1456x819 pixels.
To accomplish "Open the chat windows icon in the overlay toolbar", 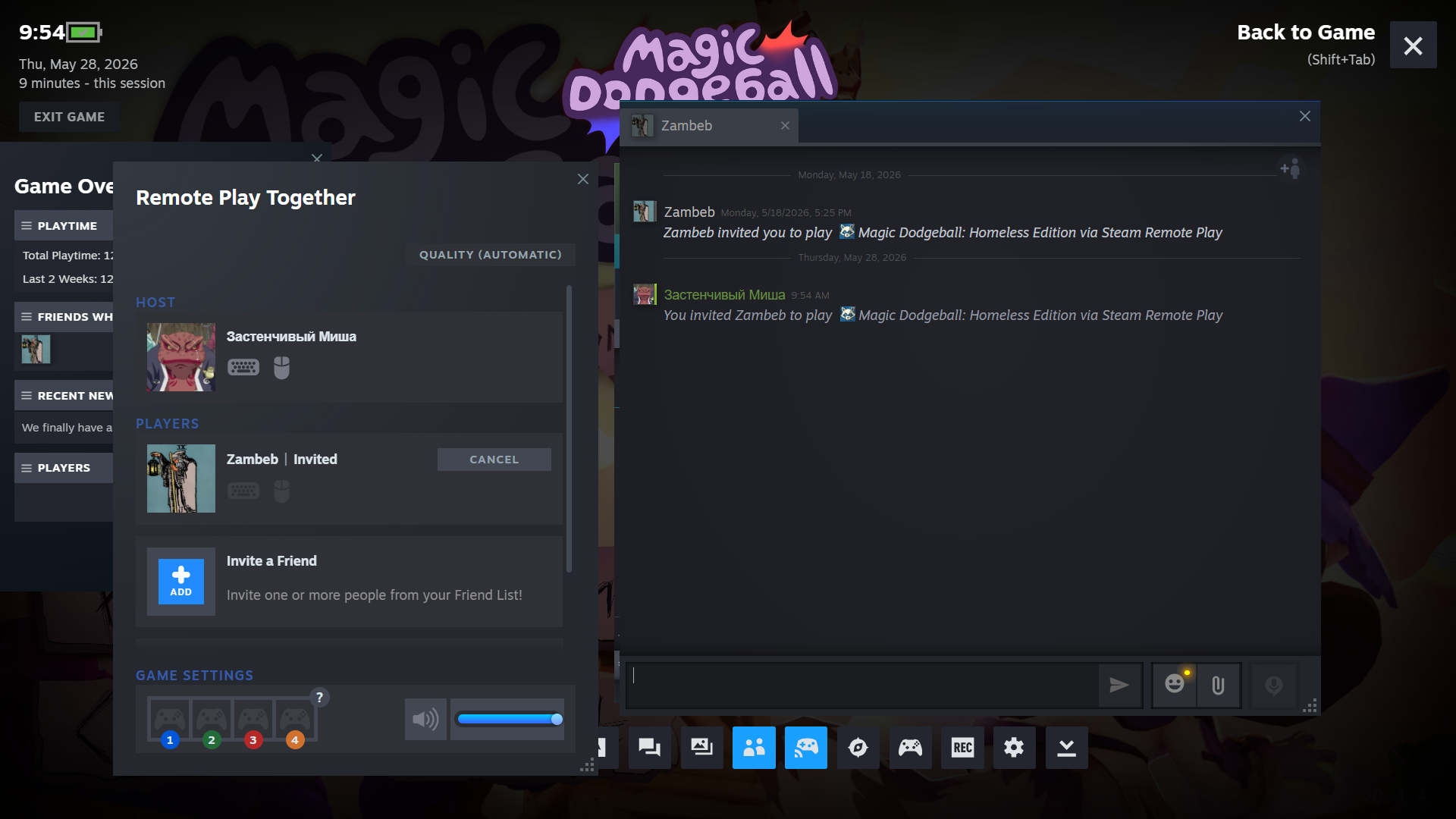I will [x=649, y=748].
